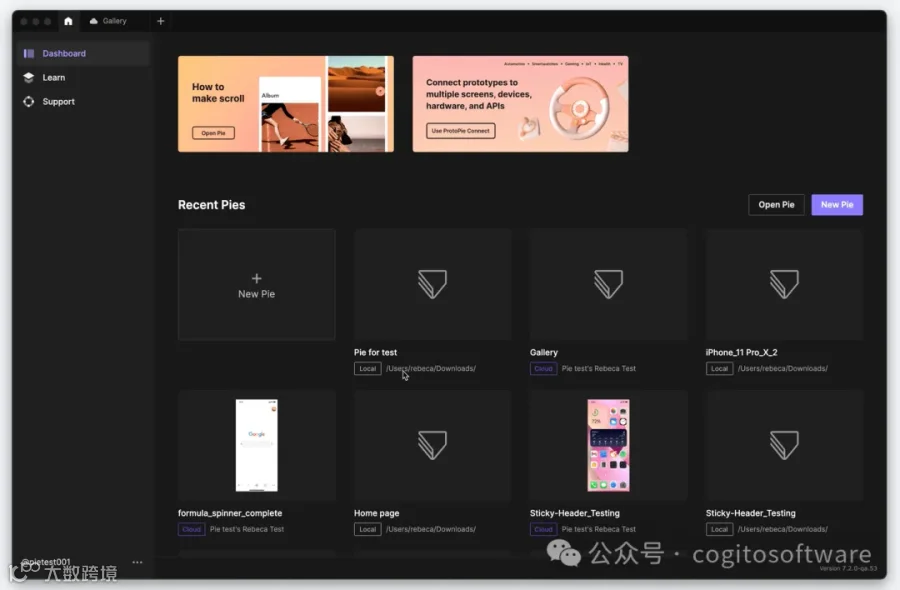Viewport: 900px width, 590px height.
Task: Click the plus icon in New Pie card
Action: tap(257, 278)
